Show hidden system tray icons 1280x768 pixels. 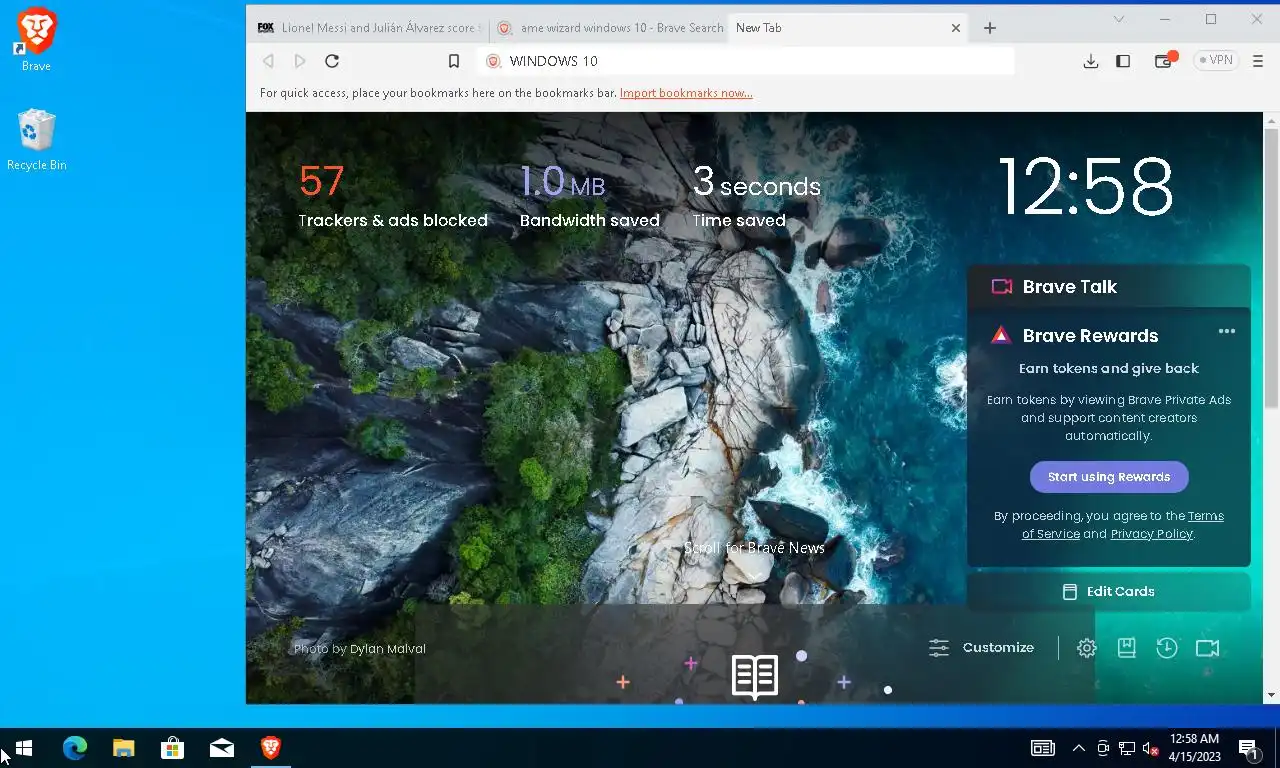click(x=1079, y=748)
